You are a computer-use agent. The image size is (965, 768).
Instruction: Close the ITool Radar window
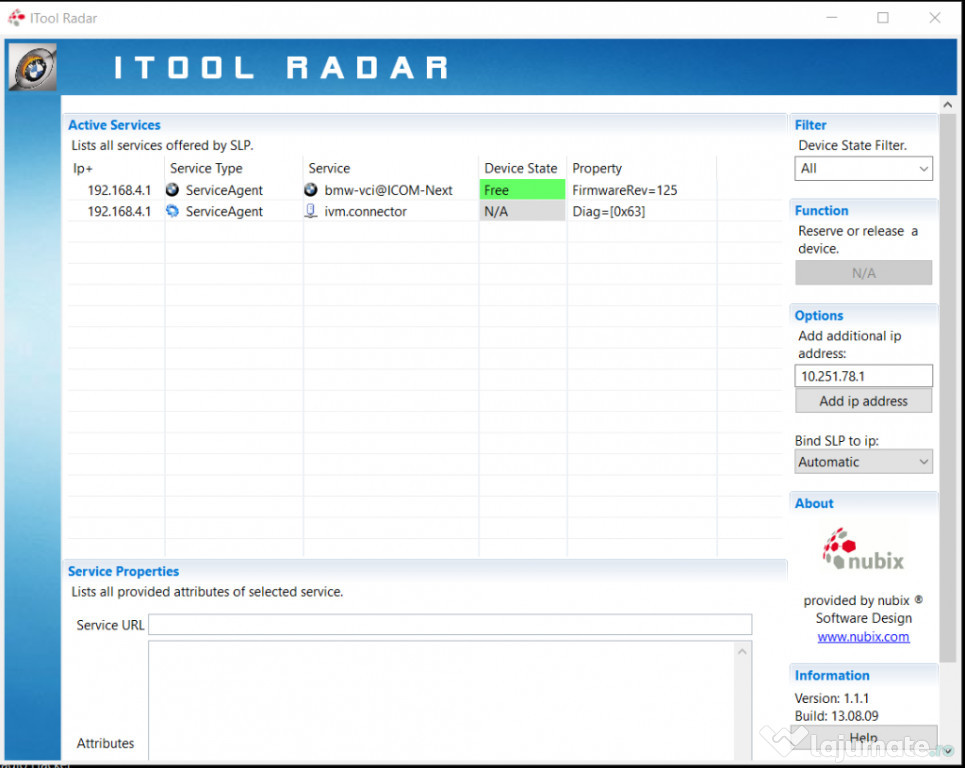[x=934, y=18]
